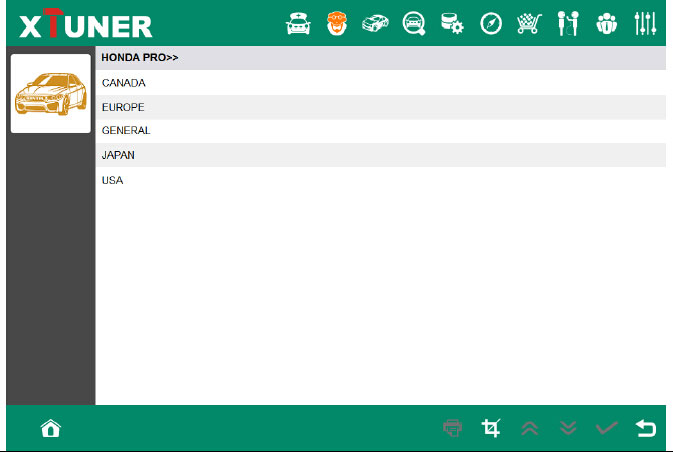This screenshot has width=673, height=452.
Task: Open the sports car icon in toolbar
Action: 375,23
